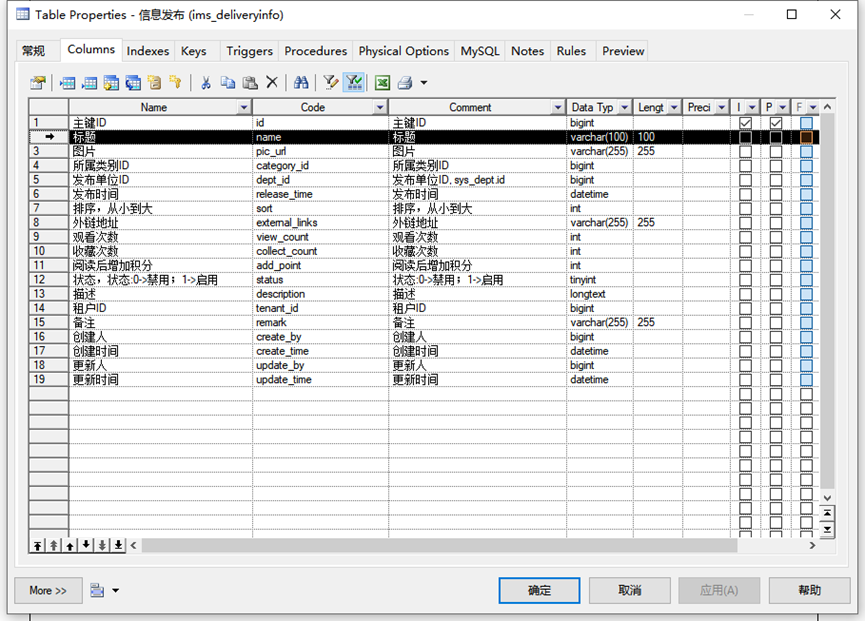This screenshot has width=865, height=621.
Task: Check the I checkbox for pic_url row
Action: 745,152
